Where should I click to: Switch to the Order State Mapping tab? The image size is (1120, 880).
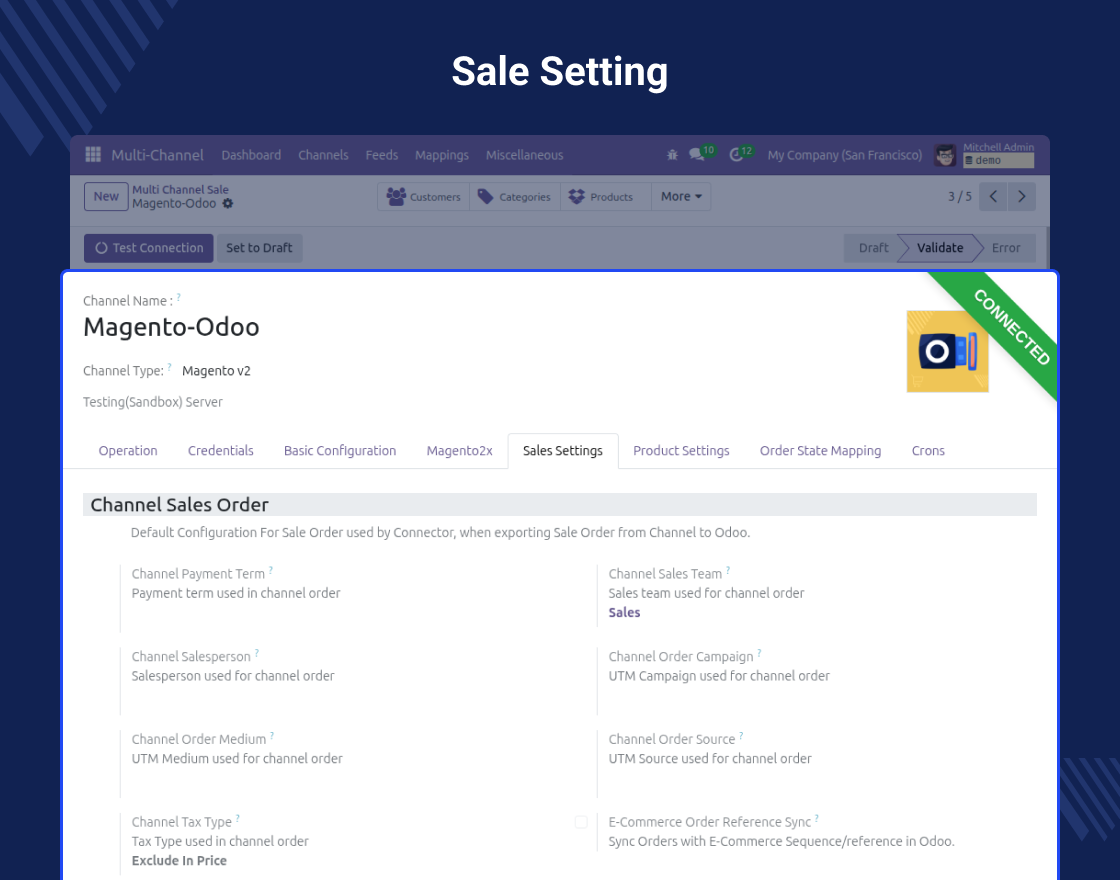coord(820,451)
